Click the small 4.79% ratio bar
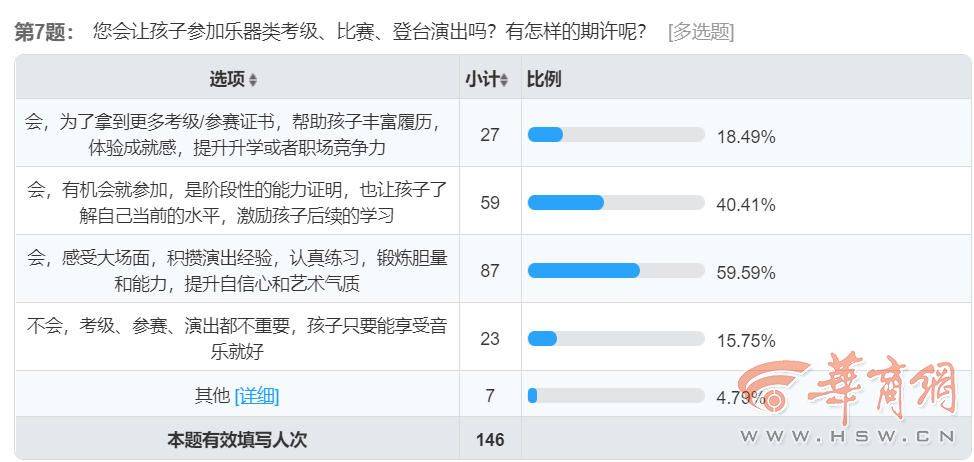 tap(615, 396)
